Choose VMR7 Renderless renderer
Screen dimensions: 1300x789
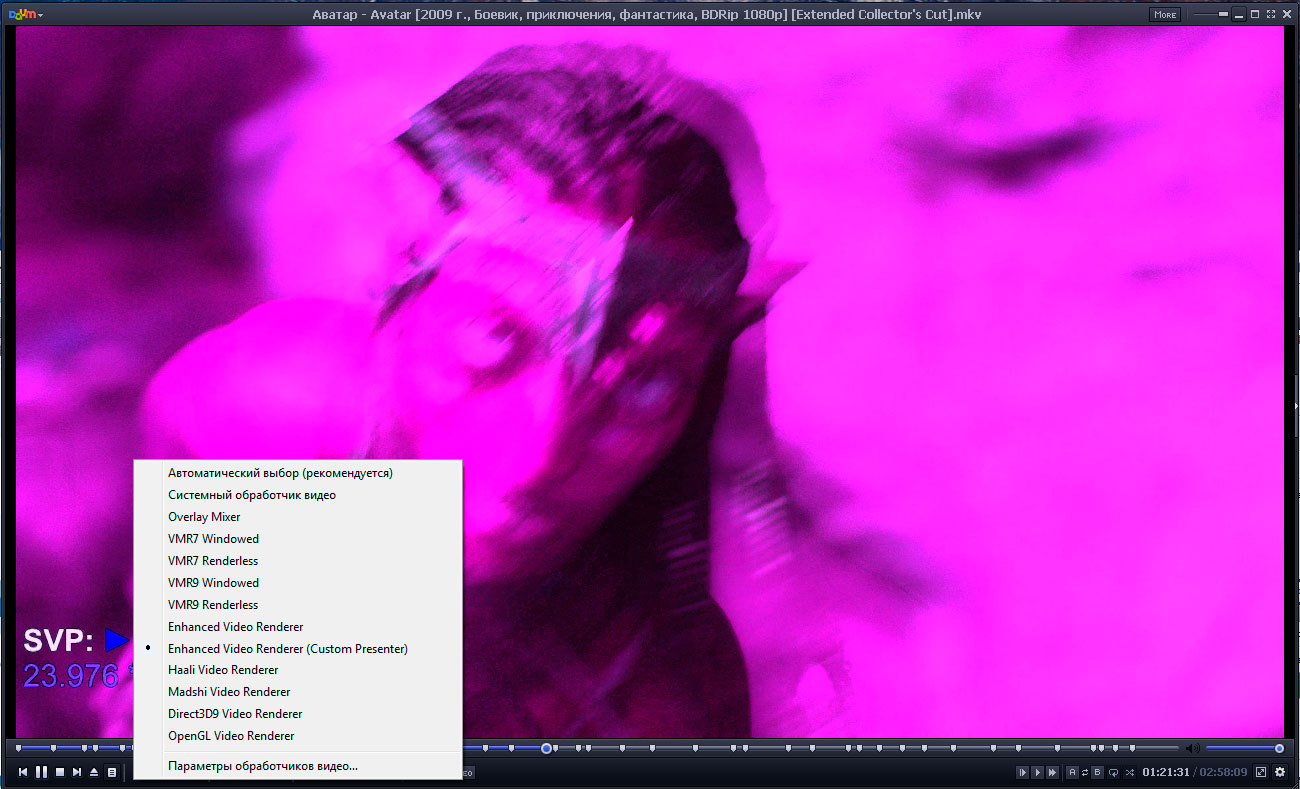point(298,561)
